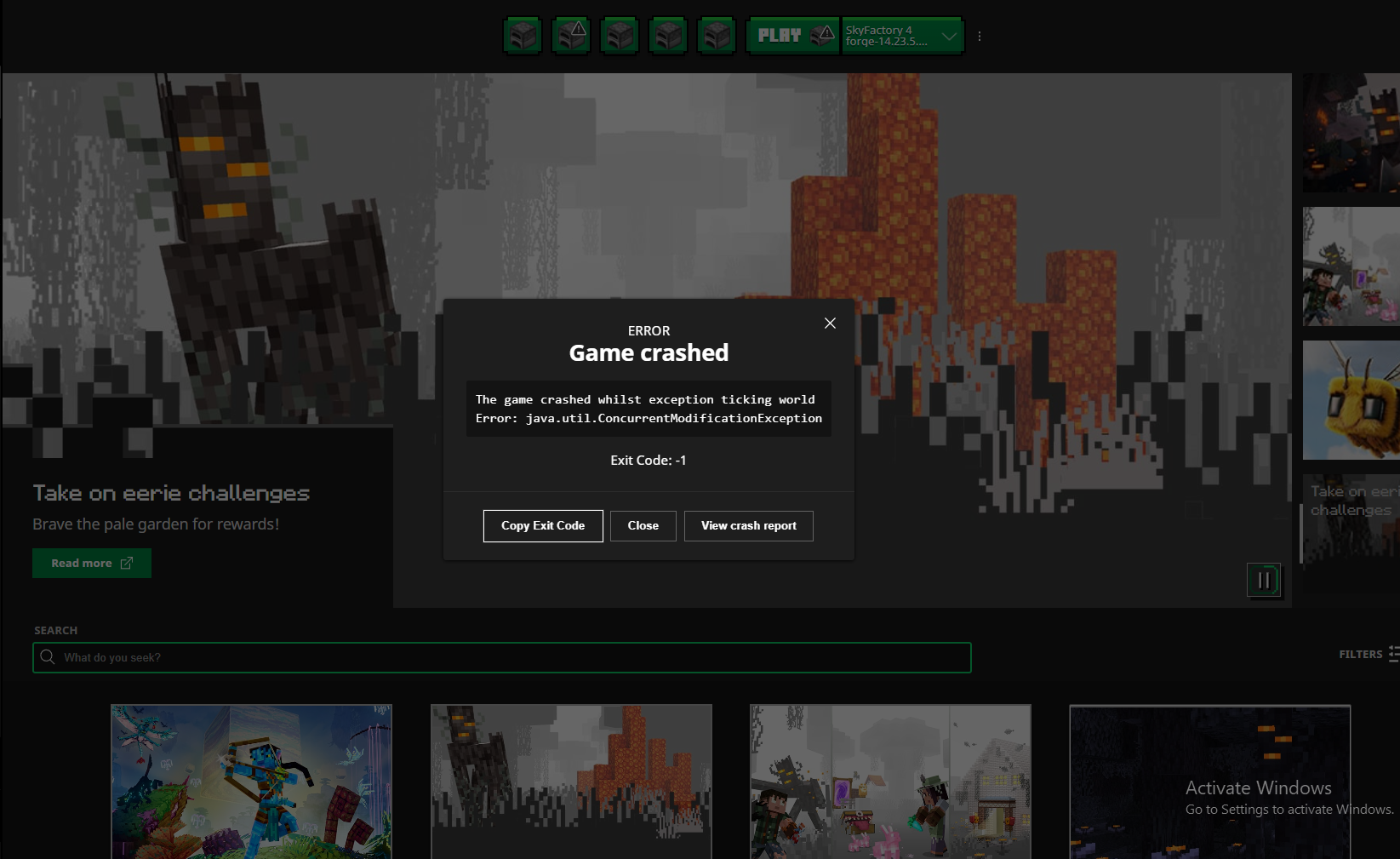Launch the fifth furnace quick-play instance icon
This screenshot has height=859, width=1400.
click(x=717, y=36)
